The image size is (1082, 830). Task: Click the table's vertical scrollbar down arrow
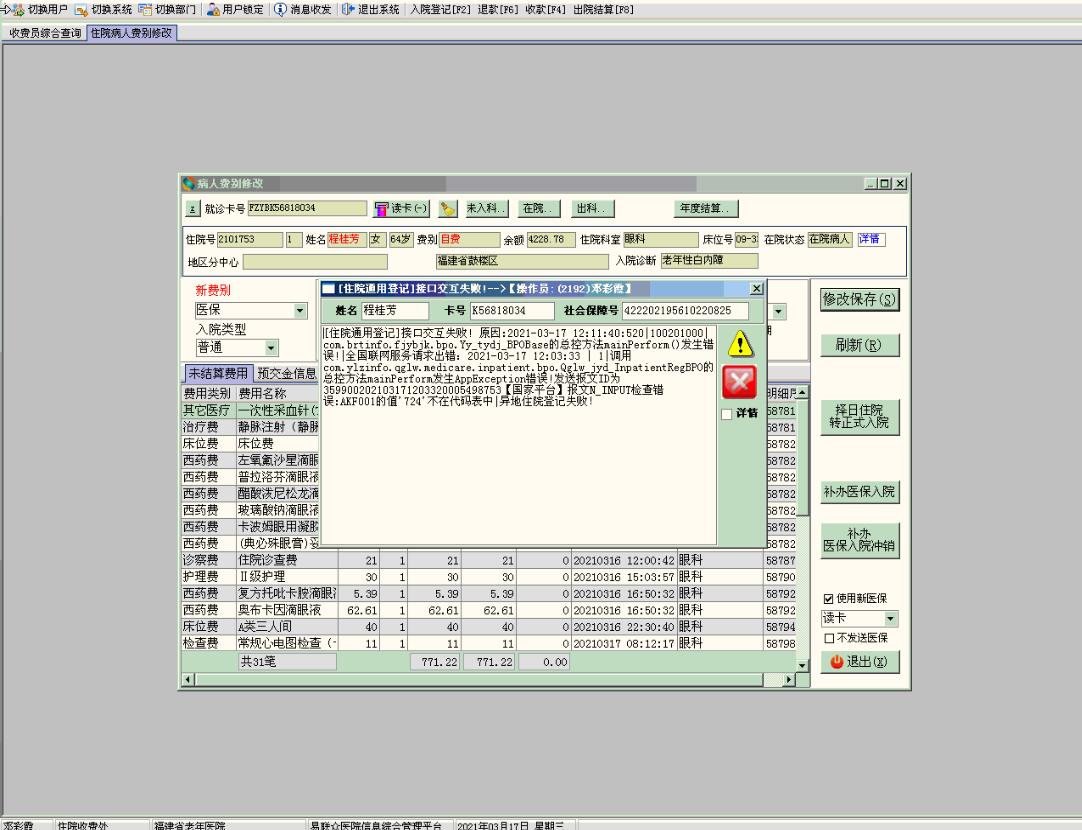(803, 666)
